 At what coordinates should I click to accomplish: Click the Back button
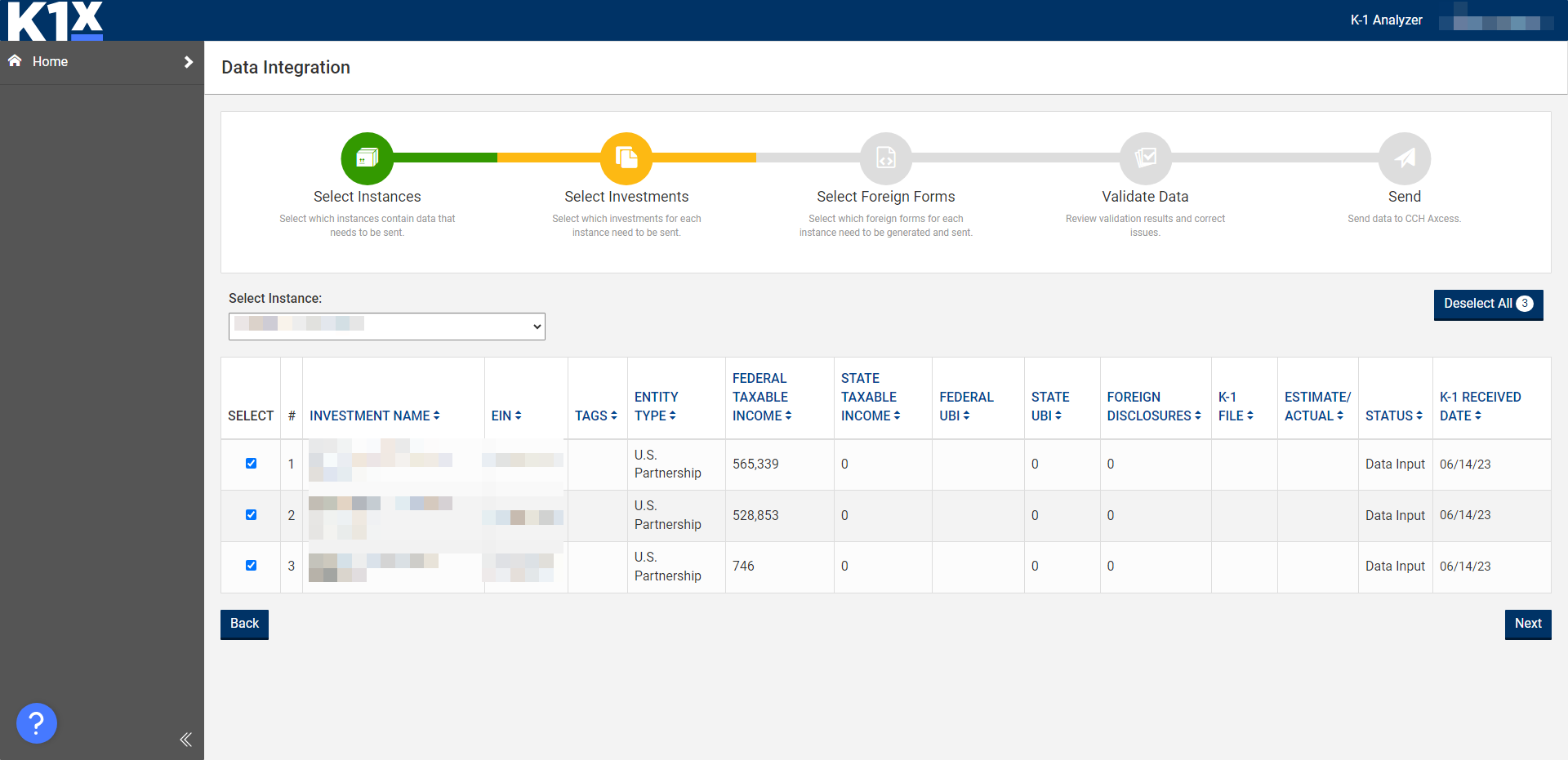[244, 624]
